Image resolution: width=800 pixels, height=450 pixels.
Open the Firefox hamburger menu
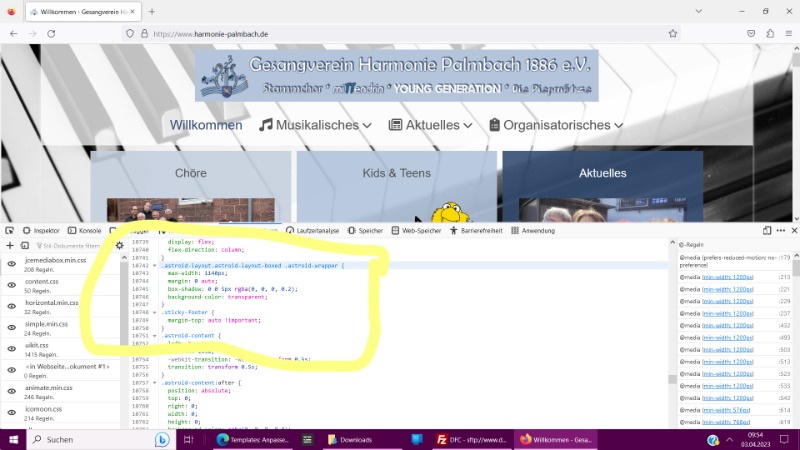(x=789, y=34)
